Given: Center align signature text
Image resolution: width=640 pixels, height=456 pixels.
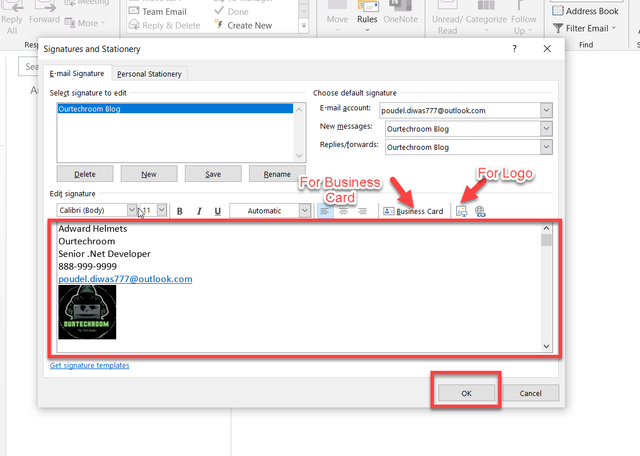Looking at the screenshot, I should pyautogui.click(x=344, y=211).
